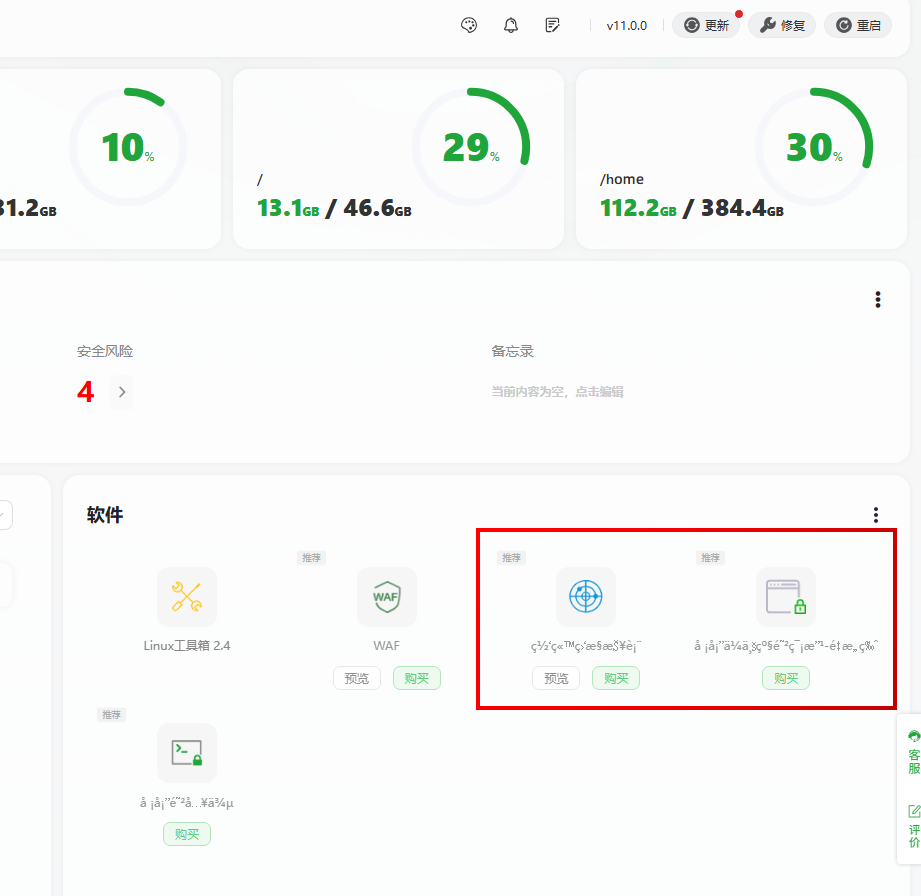Click the red security risk count 4
This screenshot has height=896, width=921.
(86, 392)
